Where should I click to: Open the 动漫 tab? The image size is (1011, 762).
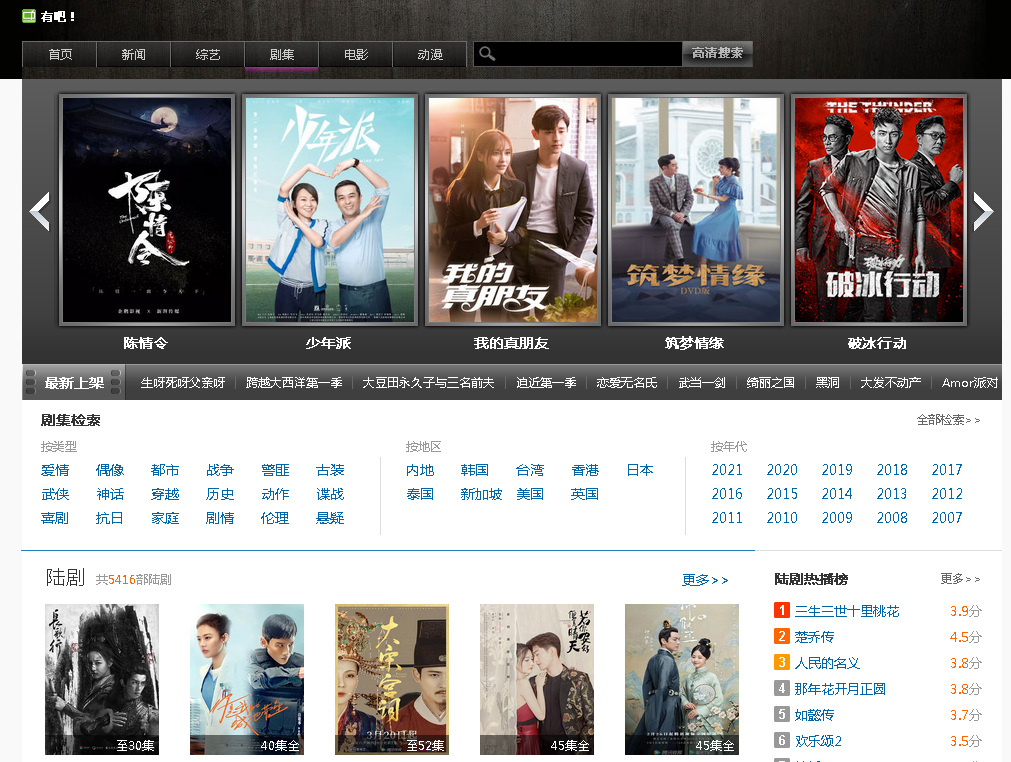pos(429,55)
